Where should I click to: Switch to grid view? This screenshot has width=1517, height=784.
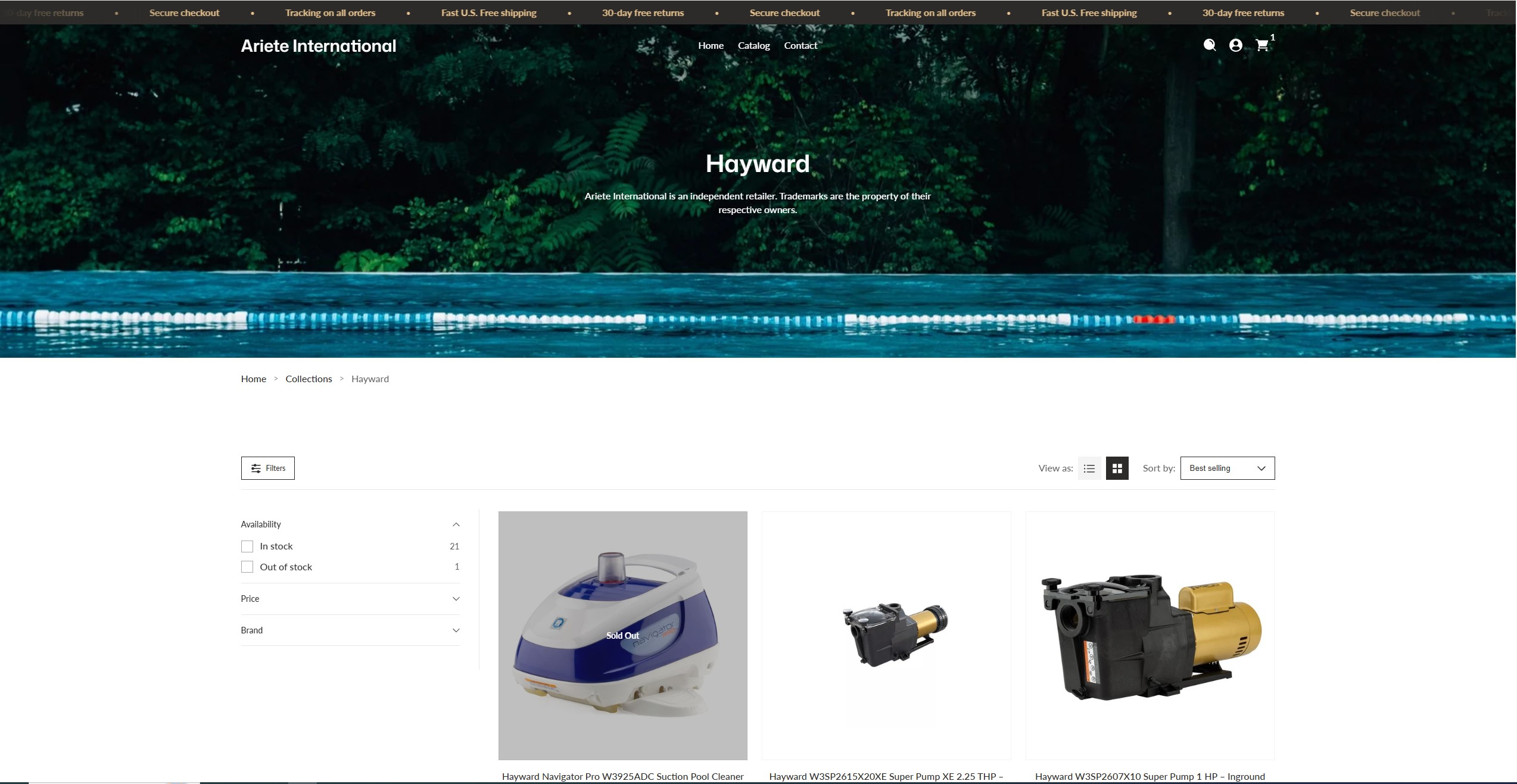tap(1117, 468)
